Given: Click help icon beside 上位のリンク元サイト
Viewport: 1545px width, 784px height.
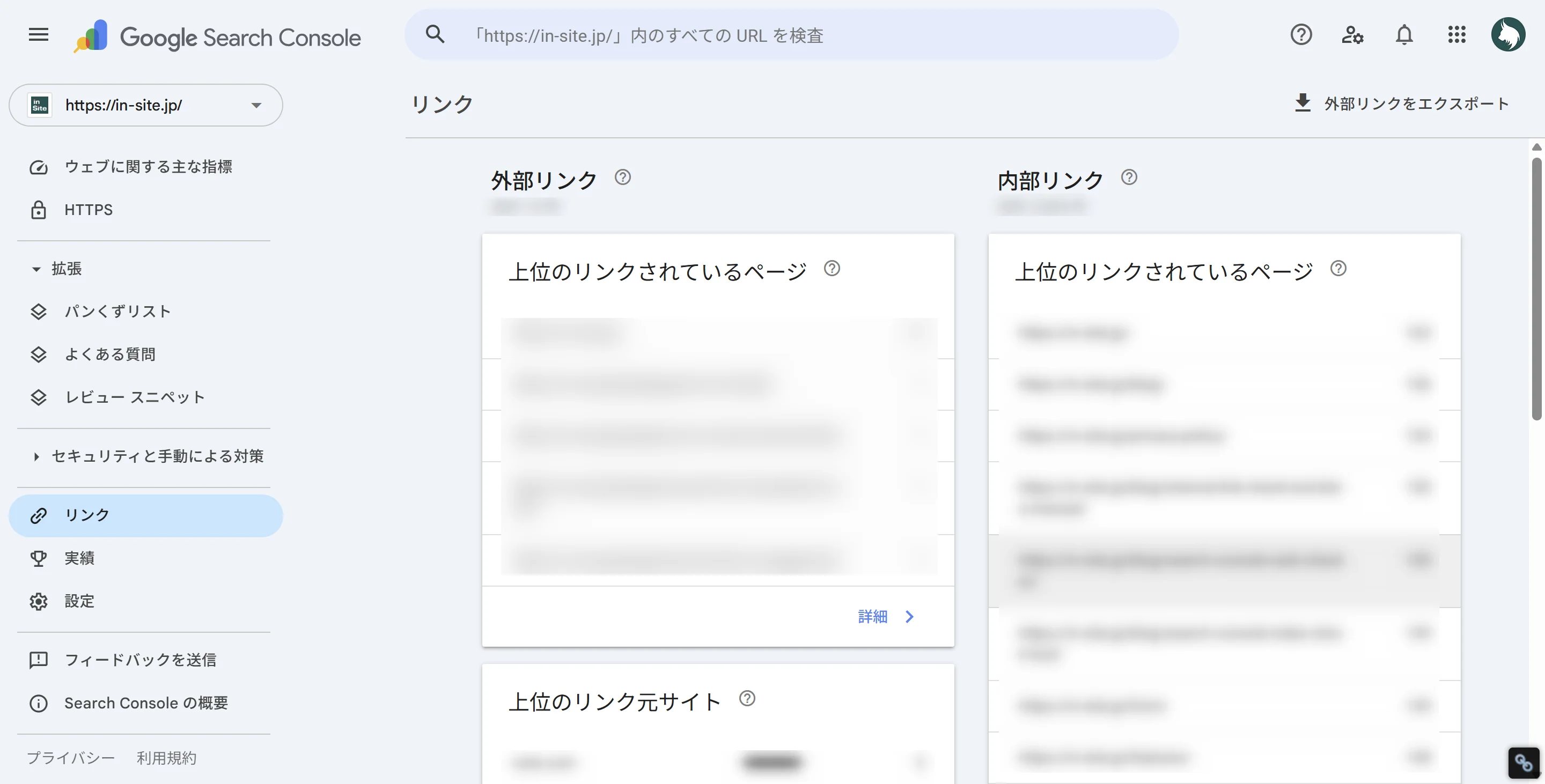Looking at the screenshot, I should (x=747, y=698).
